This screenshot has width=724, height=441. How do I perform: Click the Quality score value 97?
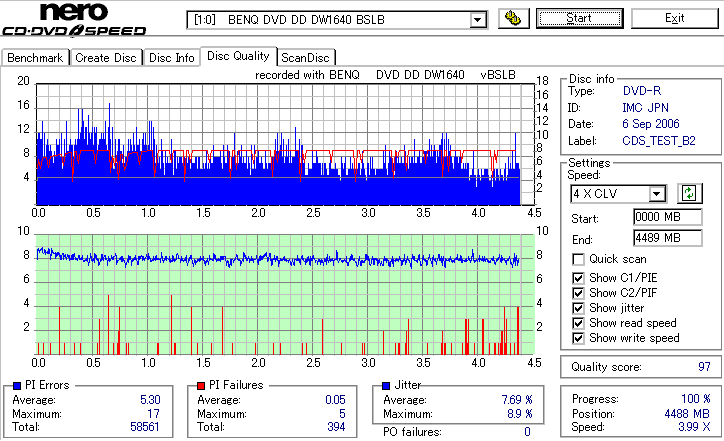(x=704, y=367)
